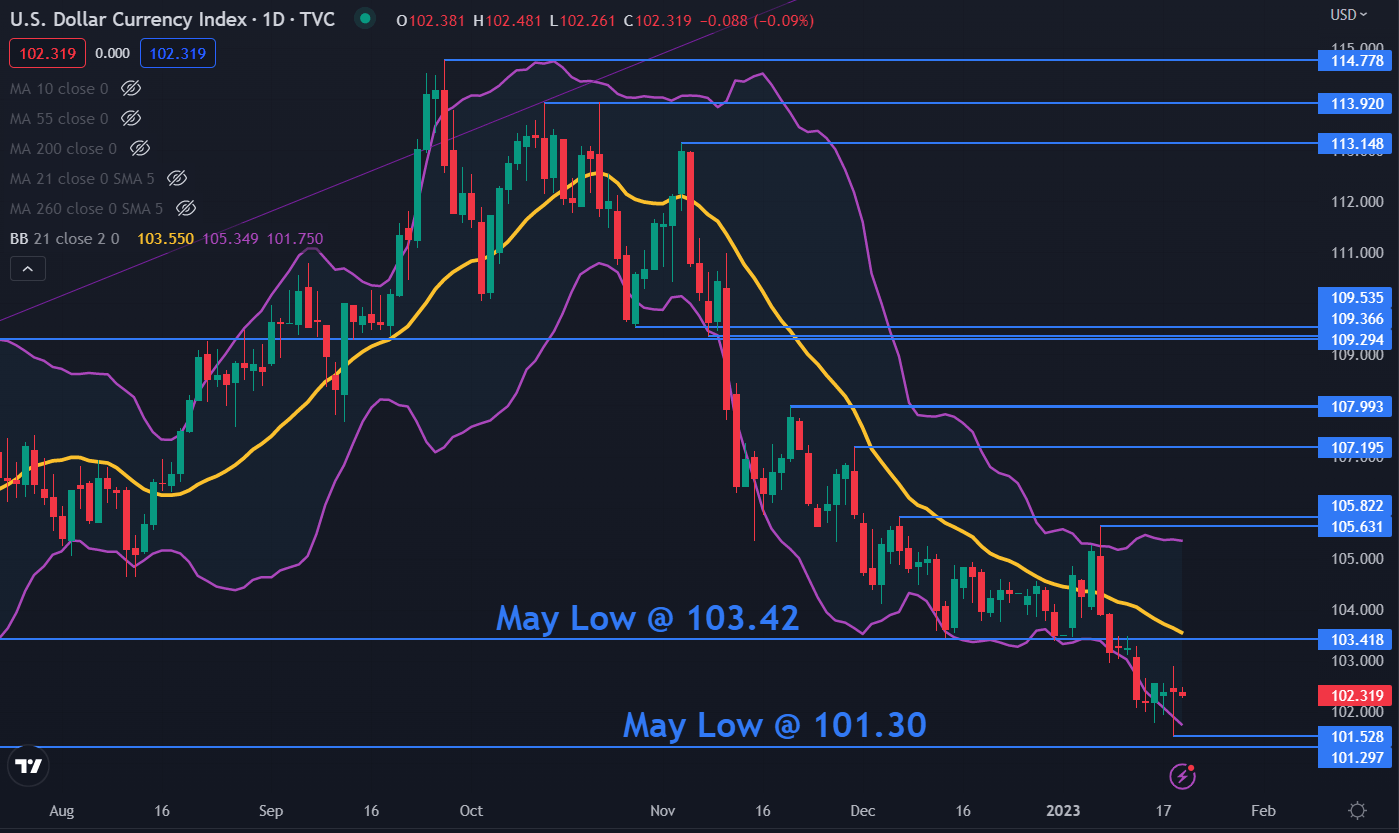This screenshot has height=833, width=1399.
Task: Click the TradingView logo icon
Action: tap(29, 766)
